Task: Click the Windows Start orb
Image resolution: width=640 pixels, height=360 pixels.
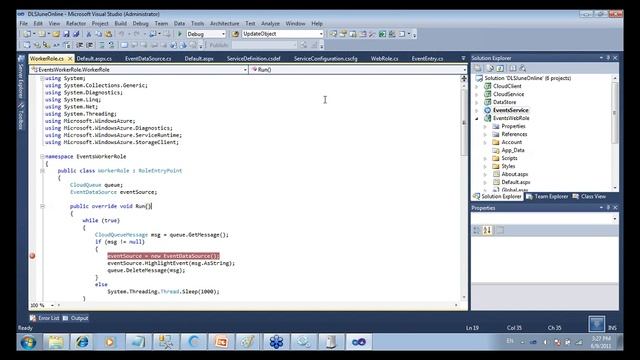Action: [x=28, y=342]
